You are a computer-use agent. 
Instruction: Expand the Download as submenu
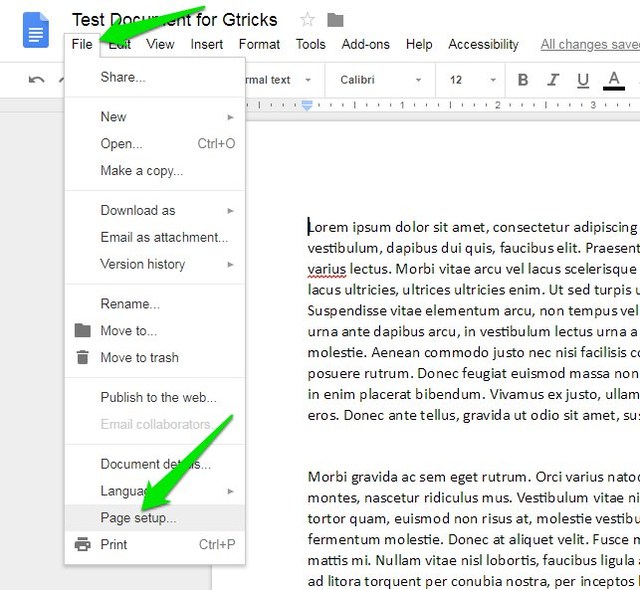click(155, 210)
